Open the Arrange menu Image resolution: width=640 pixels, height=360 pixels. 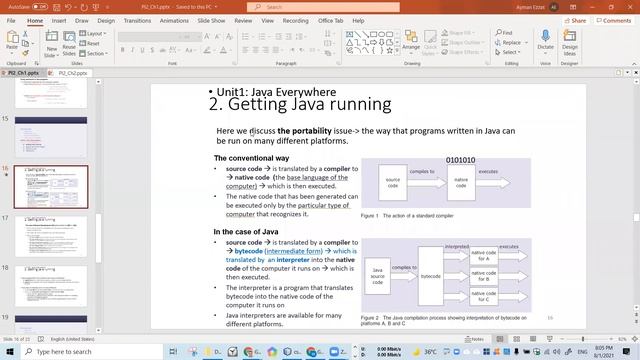(411, 43)
